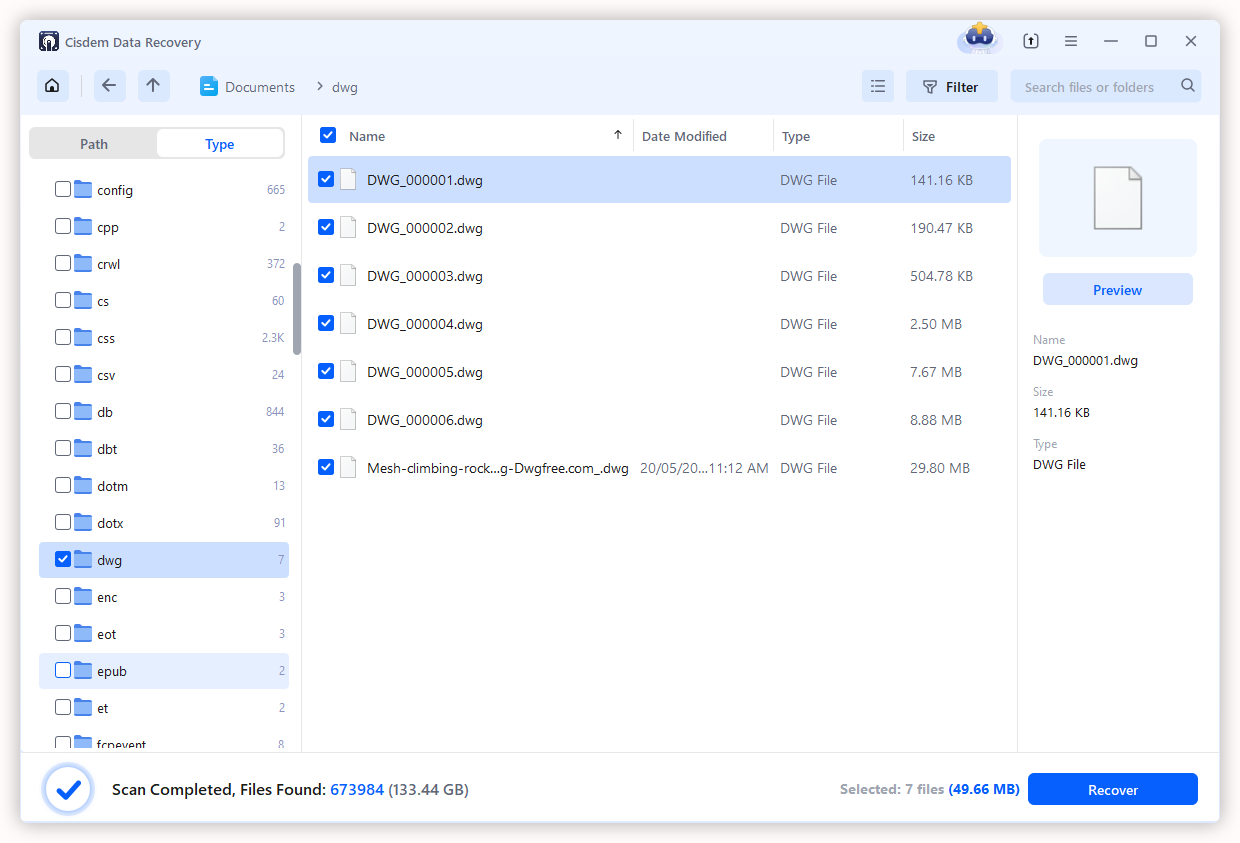
Task: Toggle the select-all checkbox in Name header
Action: tap(328, 134)
